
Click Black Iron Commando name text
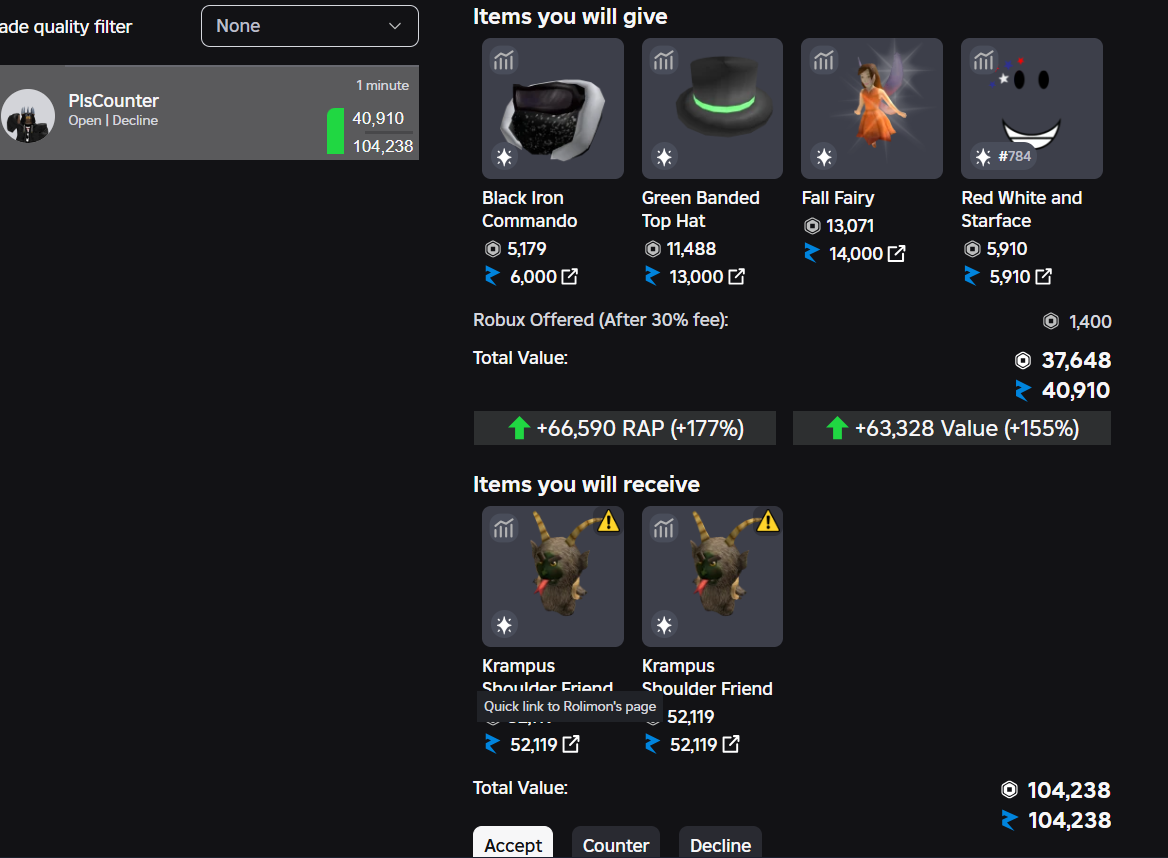pyautogui.click(x=530, y=209)
